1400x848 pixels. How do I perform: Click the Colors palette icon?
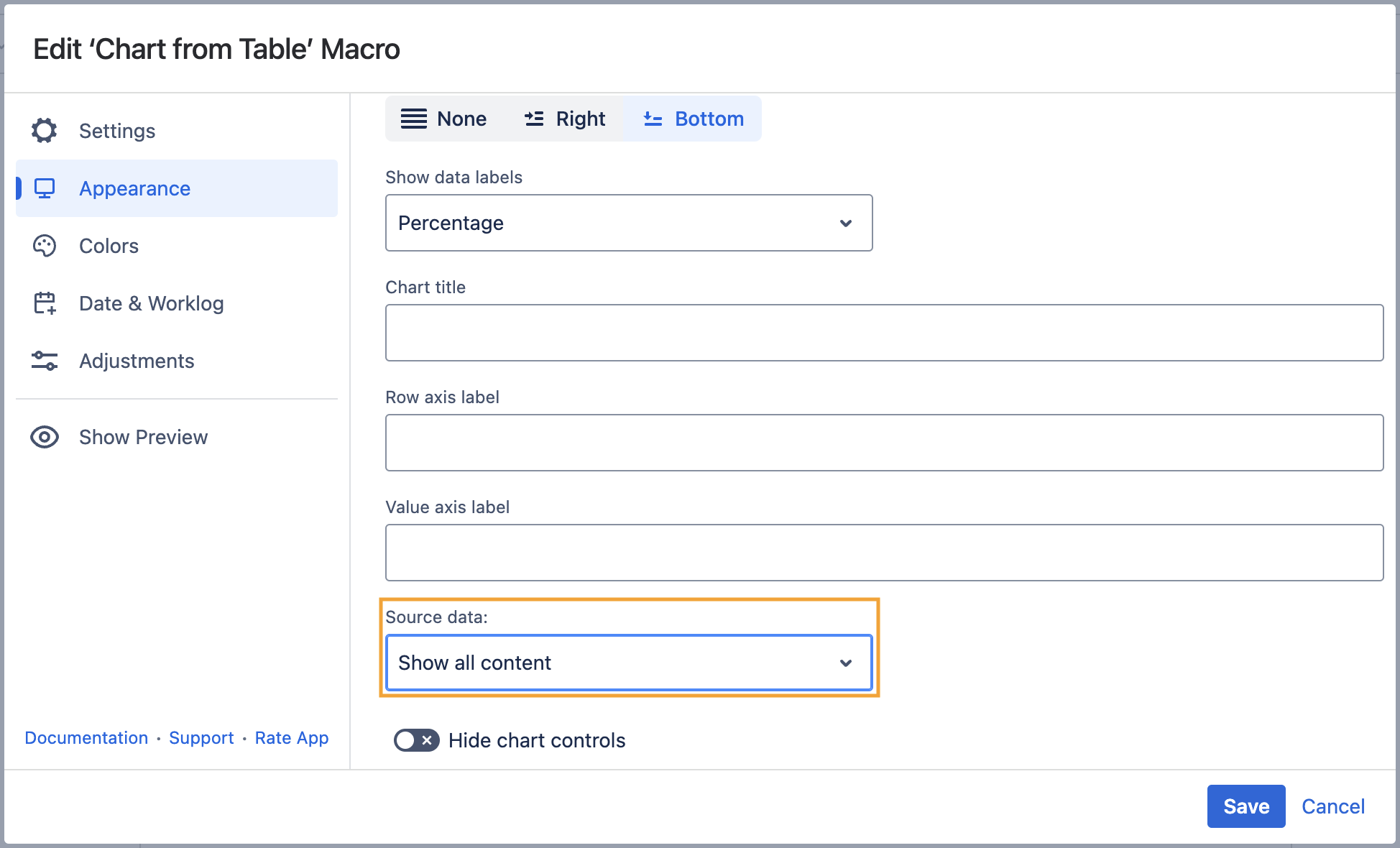[45, 246]
